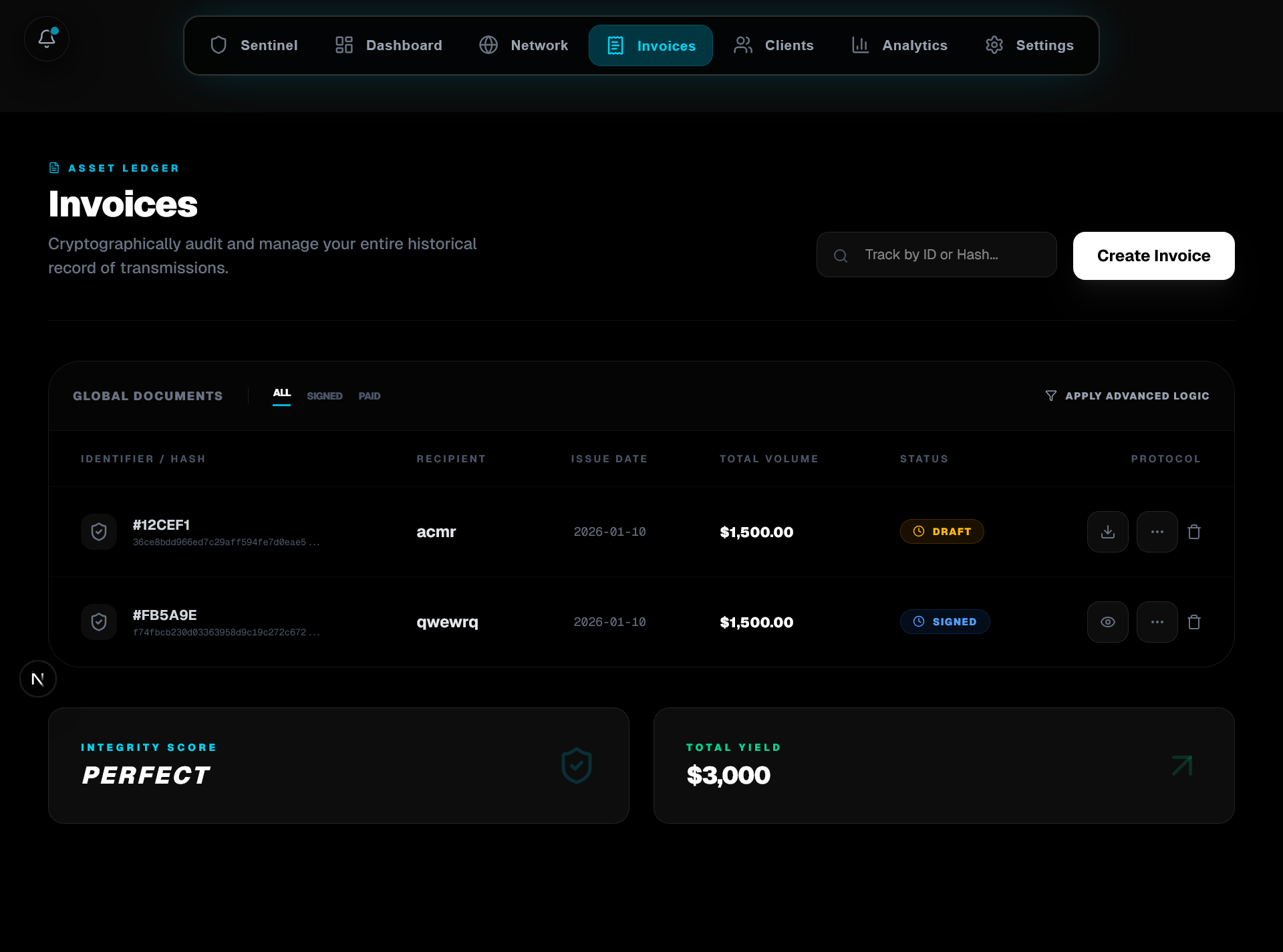The height and width of the screenshot is (952, 1283).
Task: Expand Apply Advanced Logic filter
Action: (x=1127, y=396)
